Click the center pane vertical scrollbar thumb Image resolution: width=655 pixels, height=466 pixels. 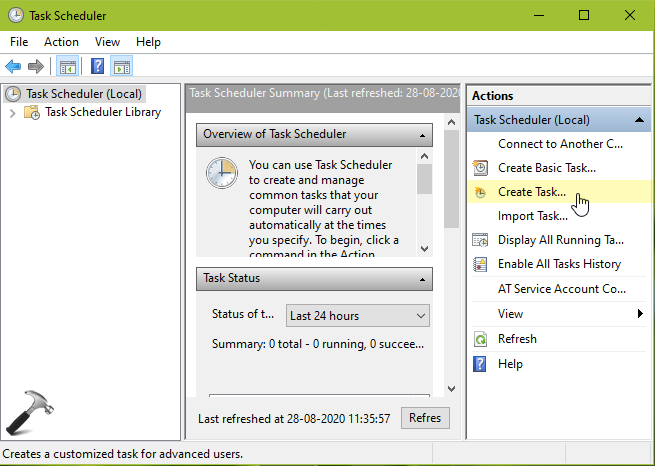451,179
